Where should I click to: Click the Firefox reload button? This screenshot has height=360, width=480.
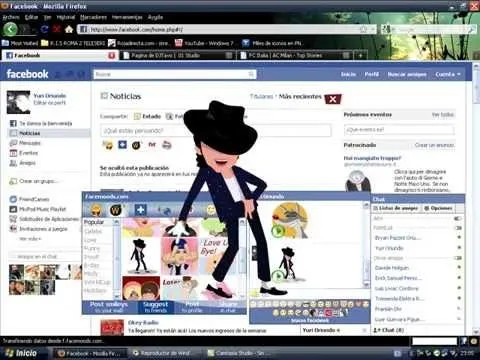(44, 29)
